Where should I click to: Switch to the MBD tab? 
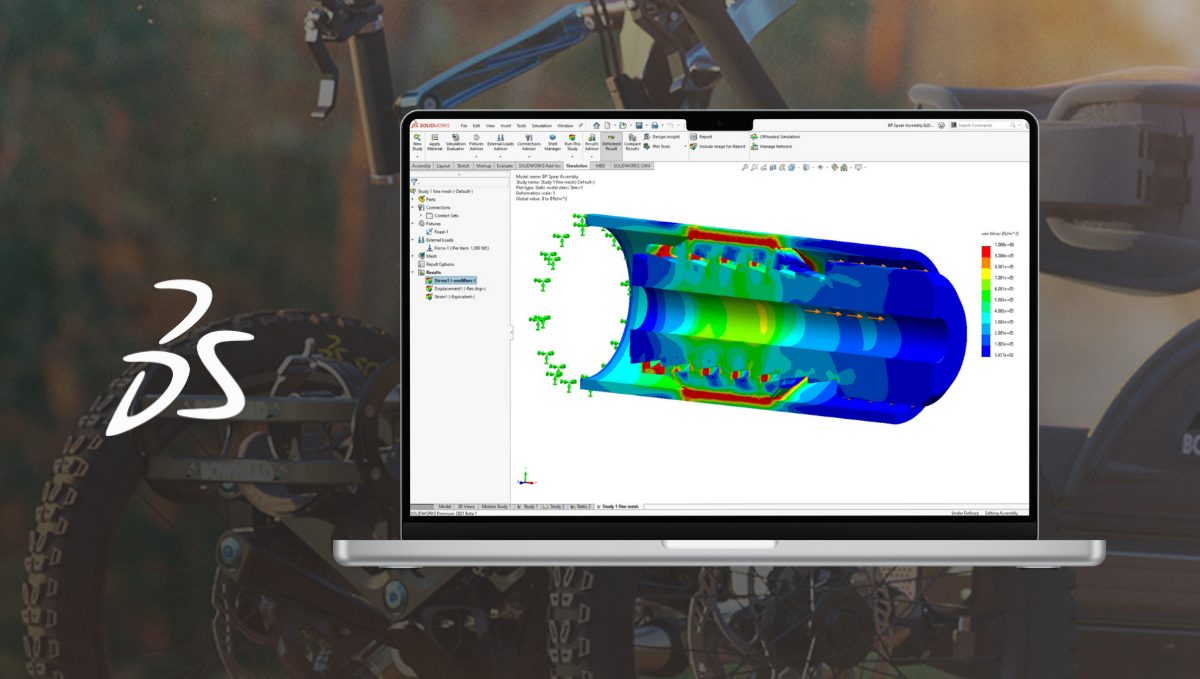[x=600, y=166]
